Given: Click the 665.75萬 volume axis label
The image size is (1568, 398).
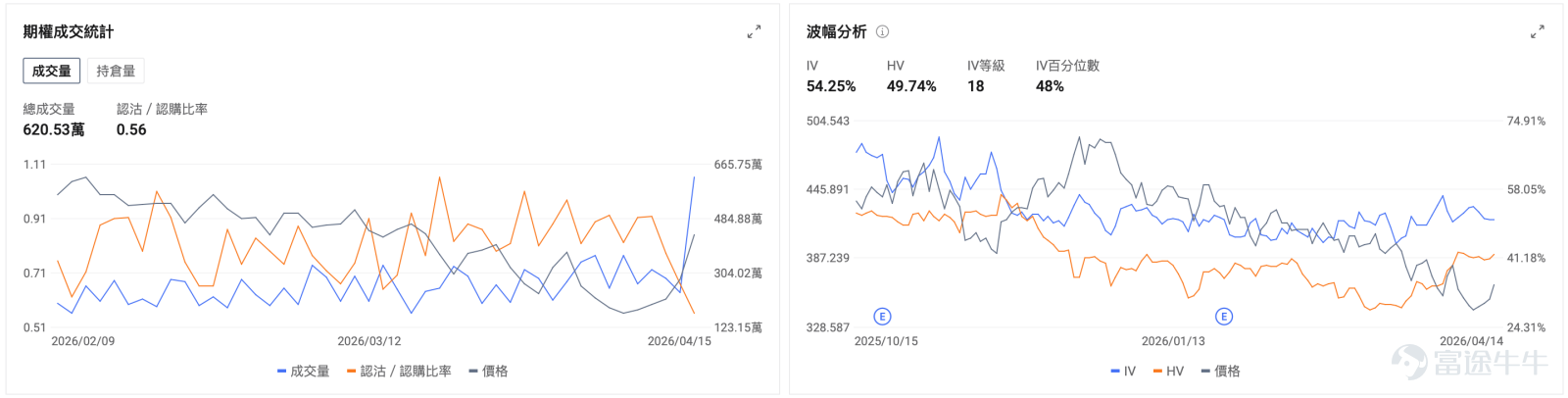Looking at the screenshot, I should (x=738, y=165).
